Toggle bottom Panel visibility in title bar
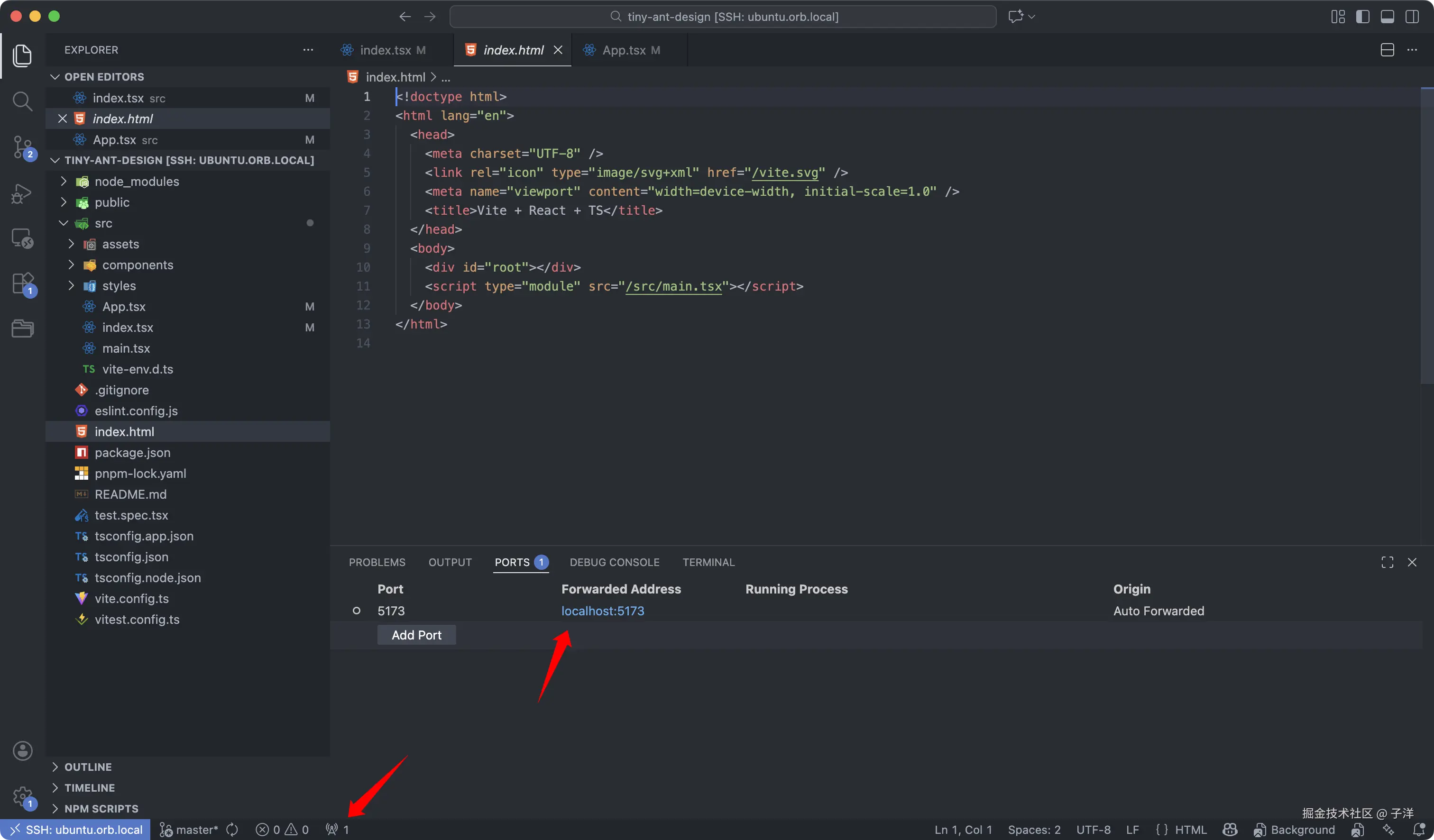The width and height of the screenshot is (1434, 840). click(1387, 17)
